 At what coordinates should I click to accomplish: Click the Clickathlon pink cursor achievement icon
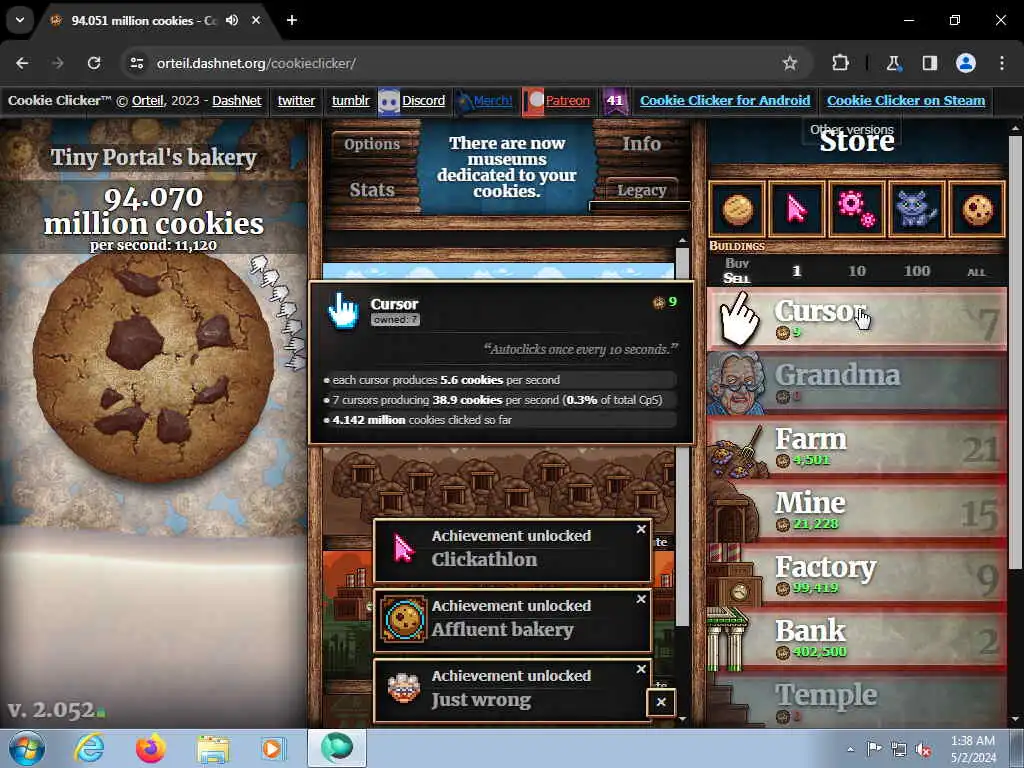[404, 549]
